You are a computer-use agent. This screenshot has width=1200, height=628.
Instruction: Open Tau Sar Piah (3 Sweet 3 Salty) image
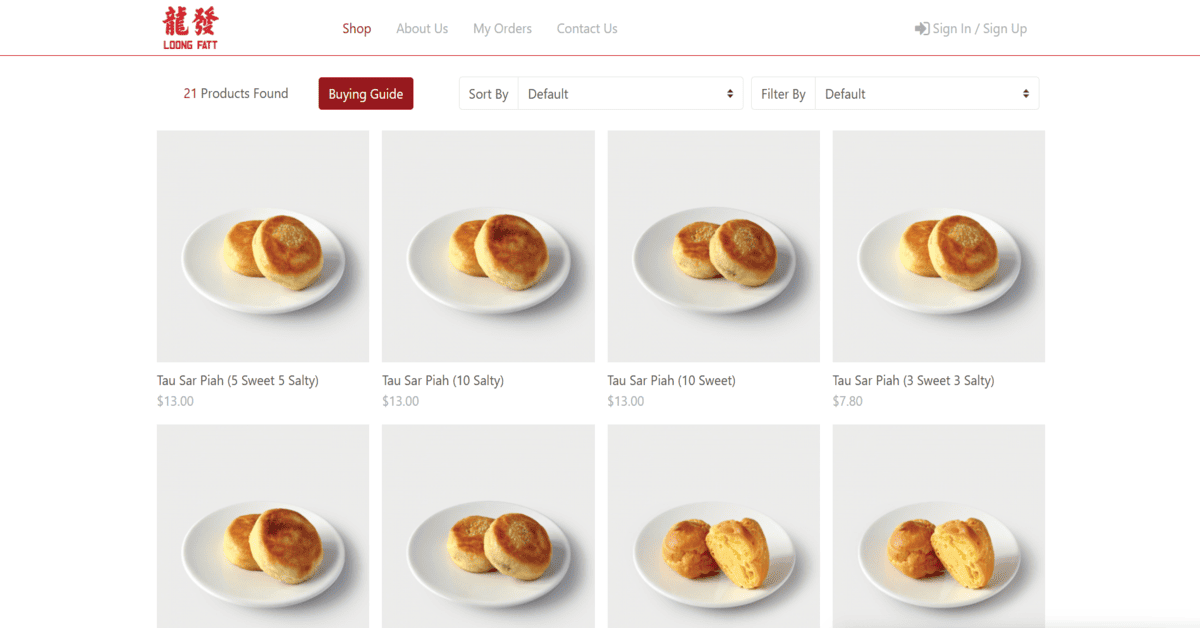coord(939,246)
